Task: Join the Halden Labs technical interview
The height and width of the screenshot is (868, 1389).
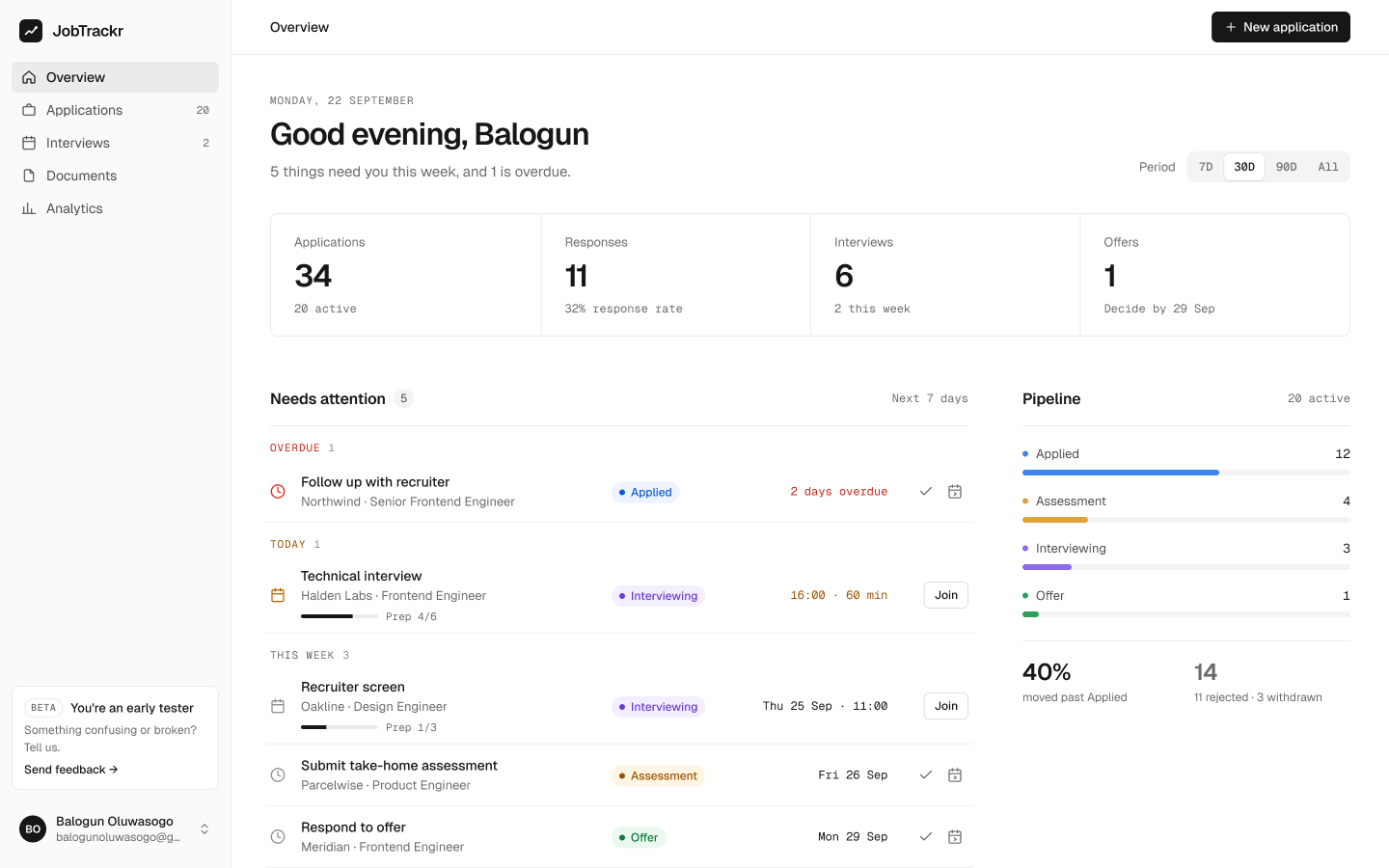Action: (945, 595)
